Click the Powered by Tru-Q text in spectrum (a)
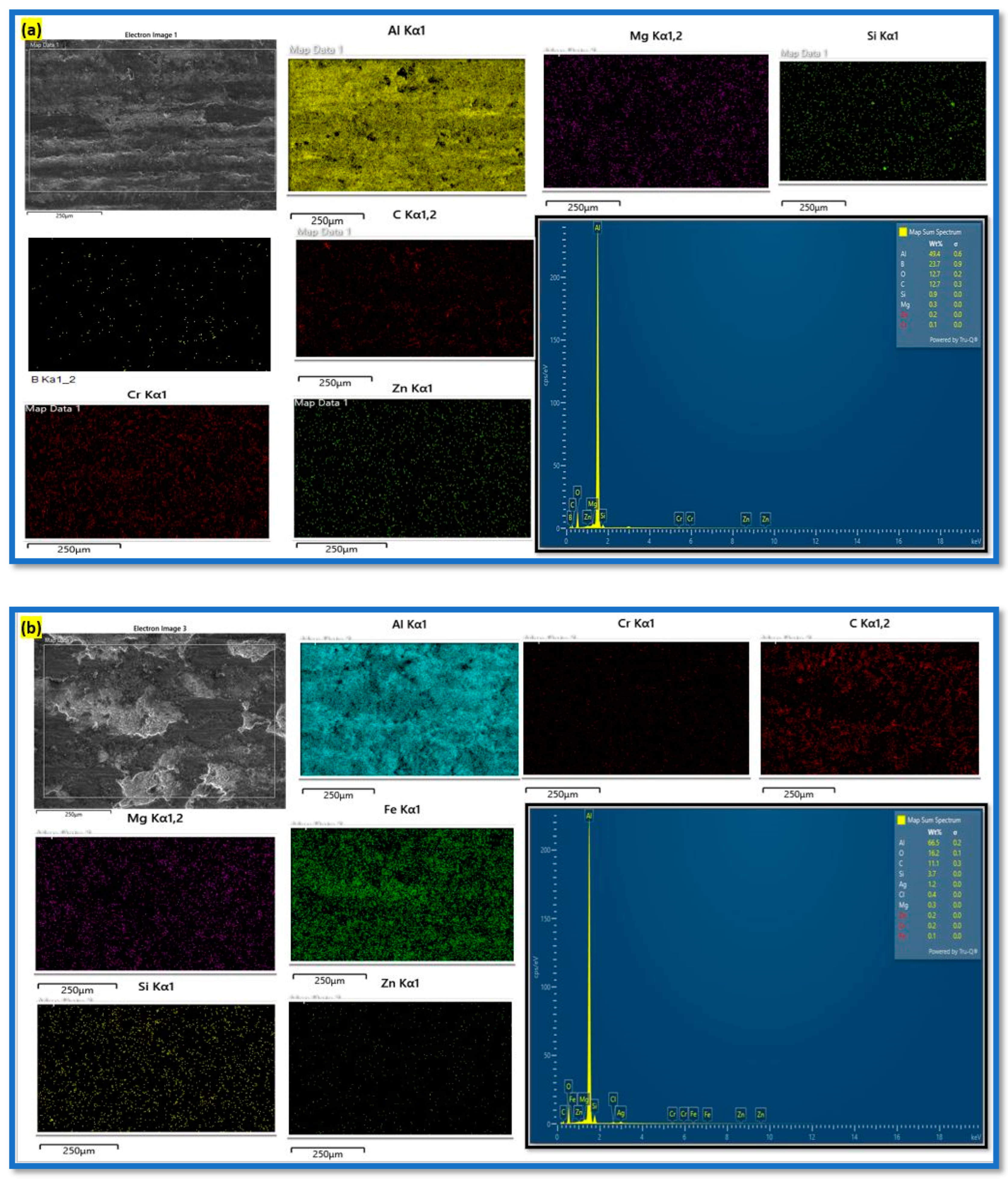 pos(953,340)
